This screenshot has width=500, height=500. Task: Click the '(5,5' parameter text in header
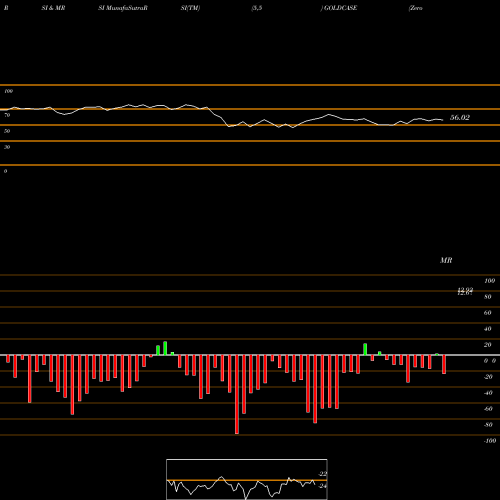click(x=257, y=8)
